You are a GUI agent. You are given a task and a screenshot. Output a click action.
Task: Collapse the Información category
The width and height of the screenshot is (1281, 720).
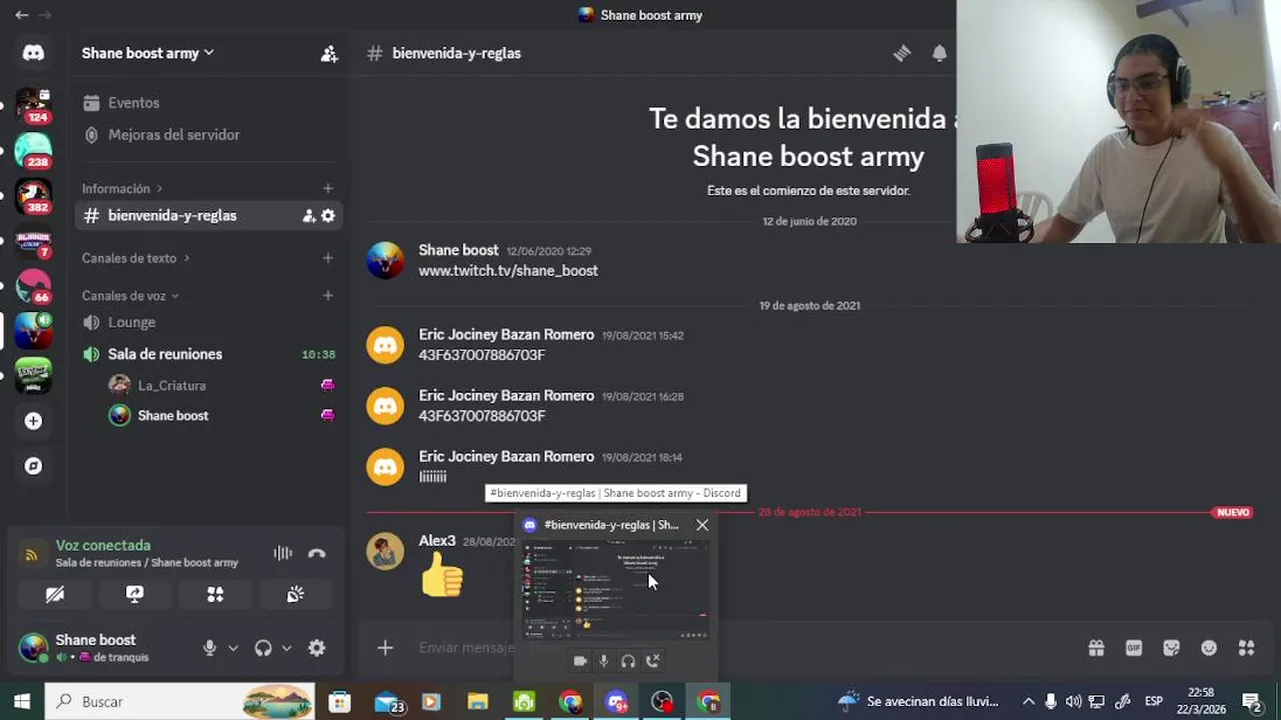122,188
